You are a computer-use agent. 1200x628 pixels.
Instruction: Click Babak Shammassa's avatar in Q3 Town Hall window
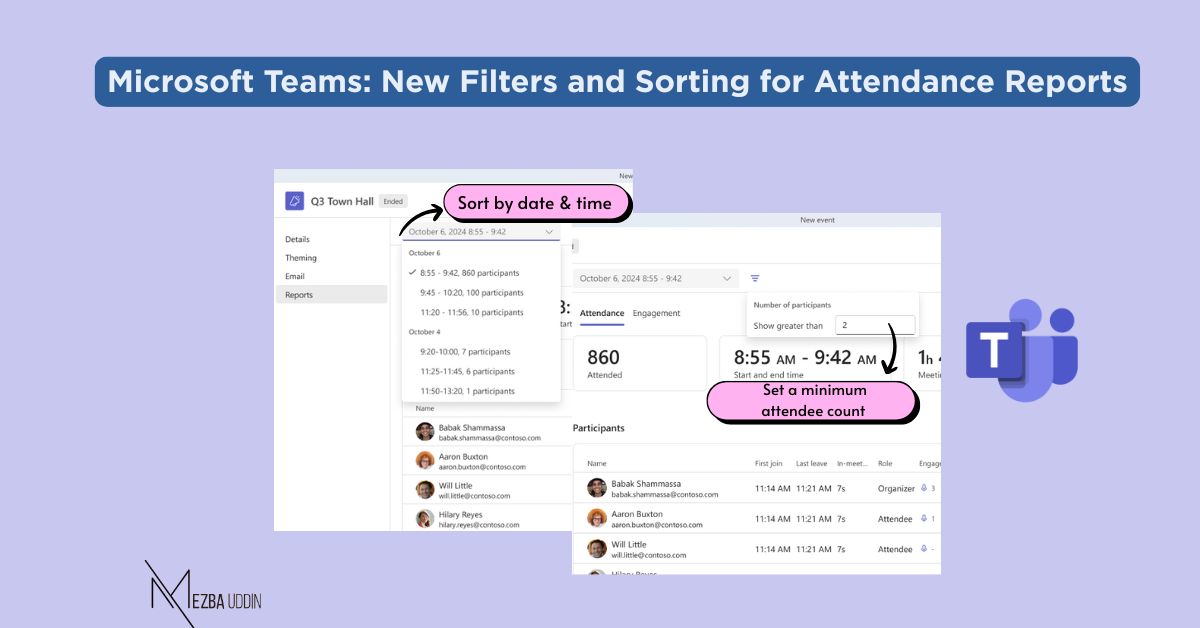pyautogui.click(x=425, y=432)
